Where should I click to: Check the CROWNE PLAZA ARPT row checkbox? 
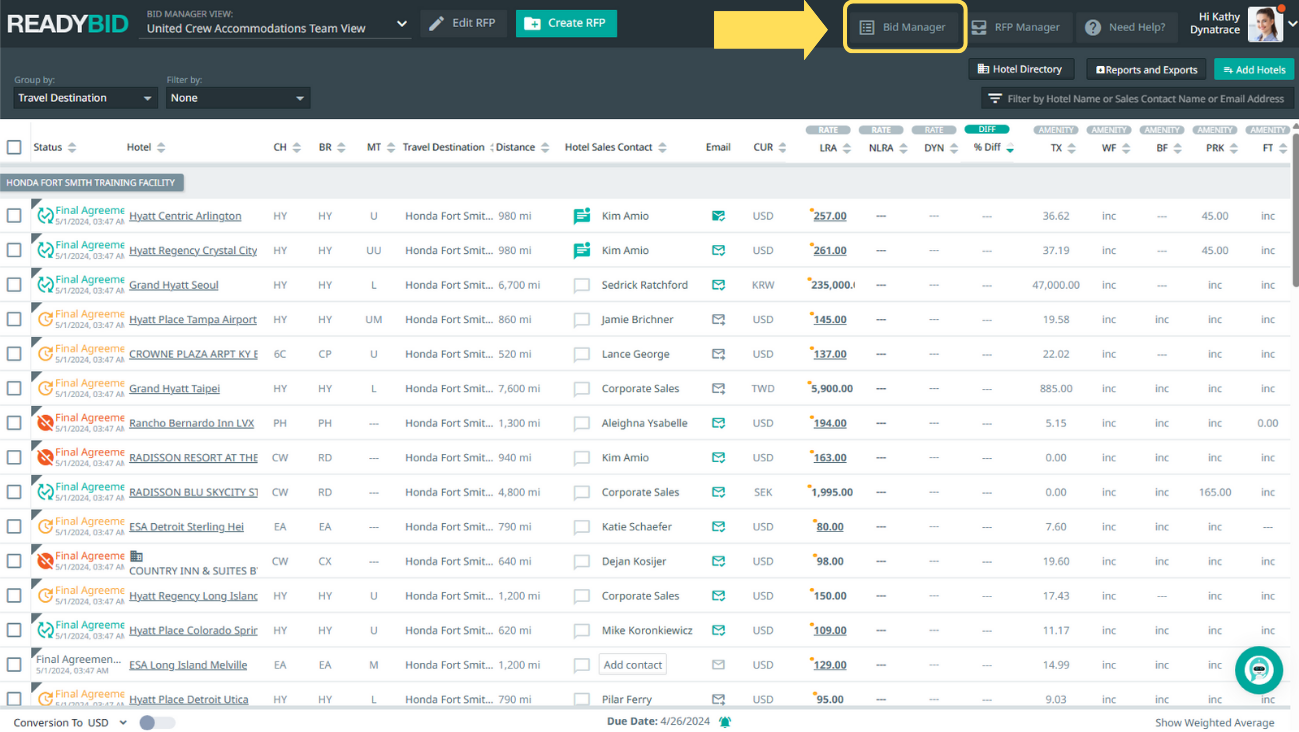[x=14, y=354]
